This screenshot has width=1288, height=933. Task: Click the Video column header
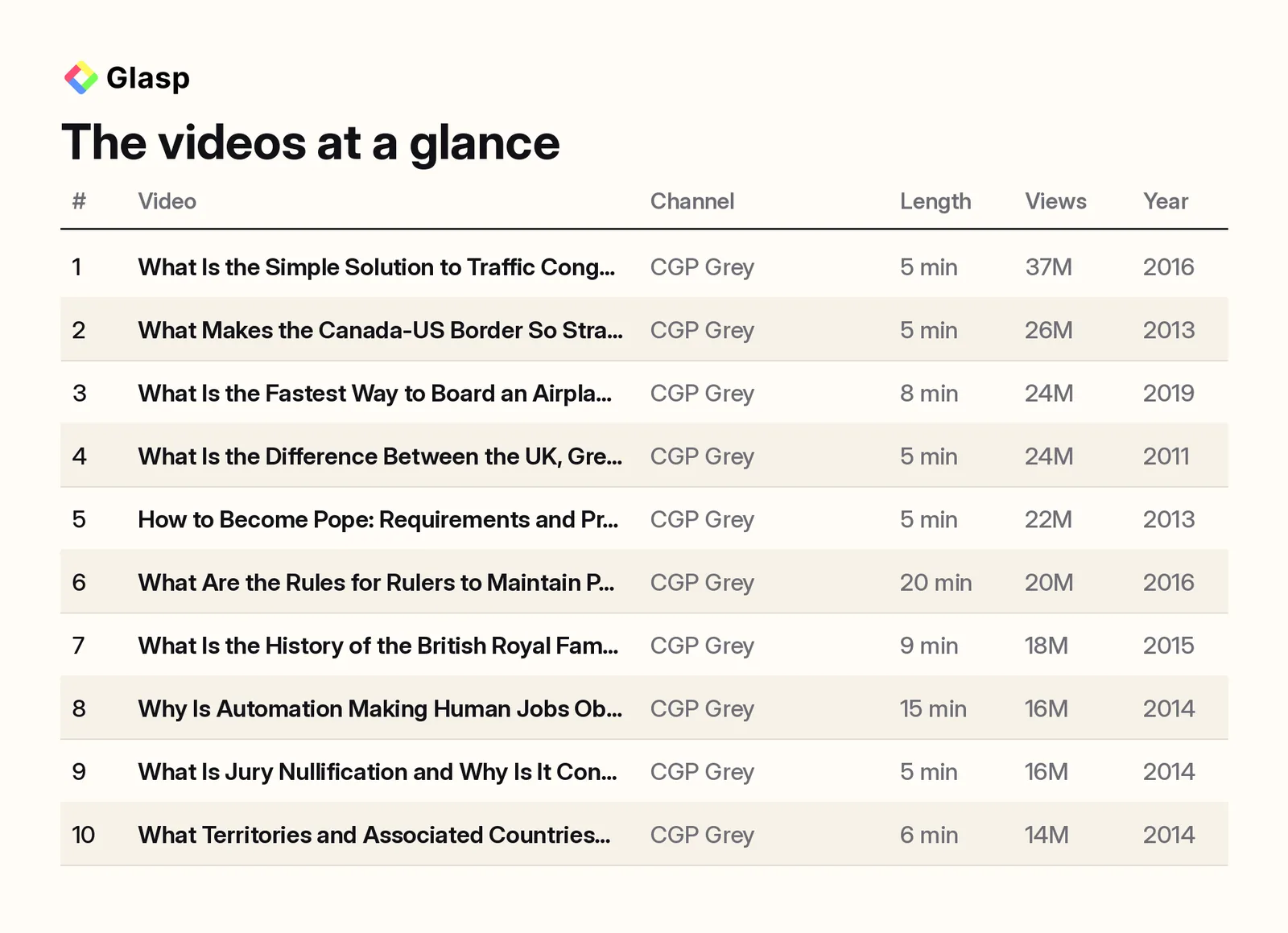[x=167, y=201]
